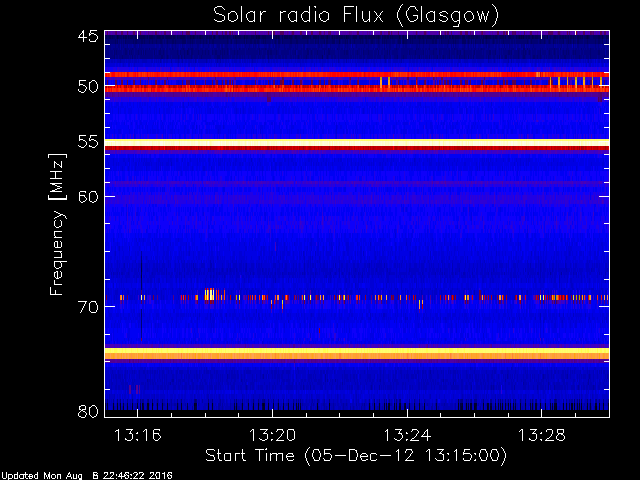Screen dimensions: 640x480
Task: Click the '13:16' time tick label
Action: click(138, 435)
